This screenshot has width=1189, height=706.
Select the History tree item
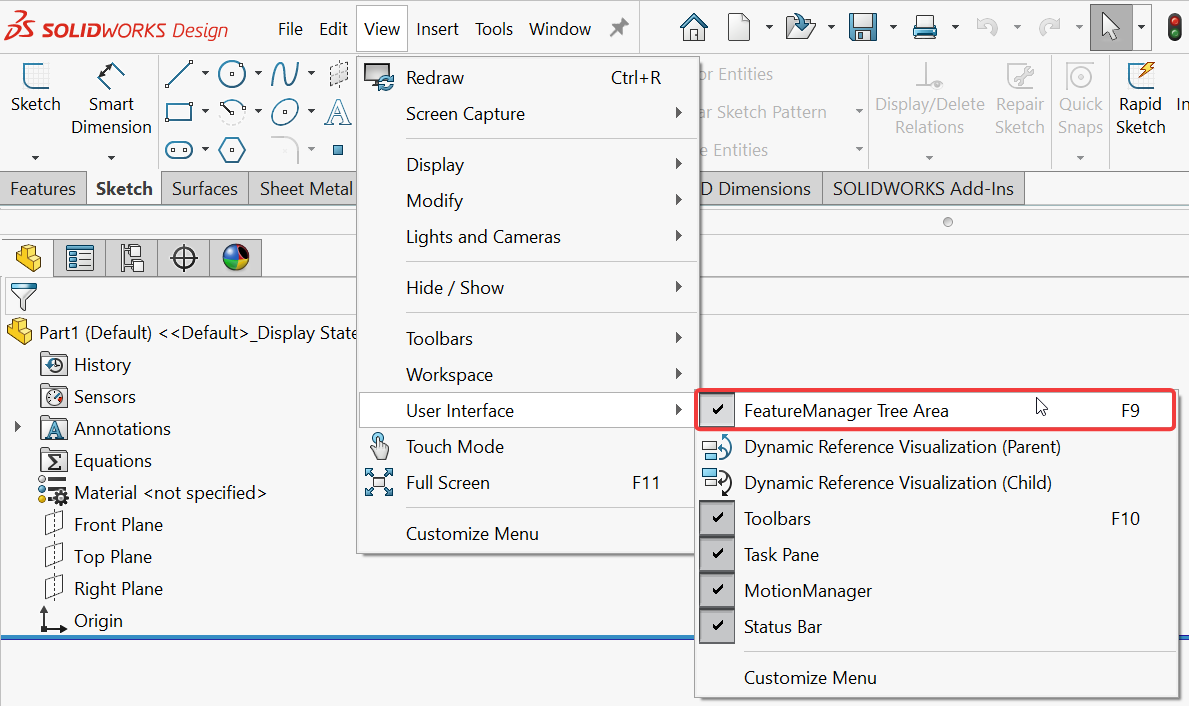pyautogui.click(x=102, y=365)
